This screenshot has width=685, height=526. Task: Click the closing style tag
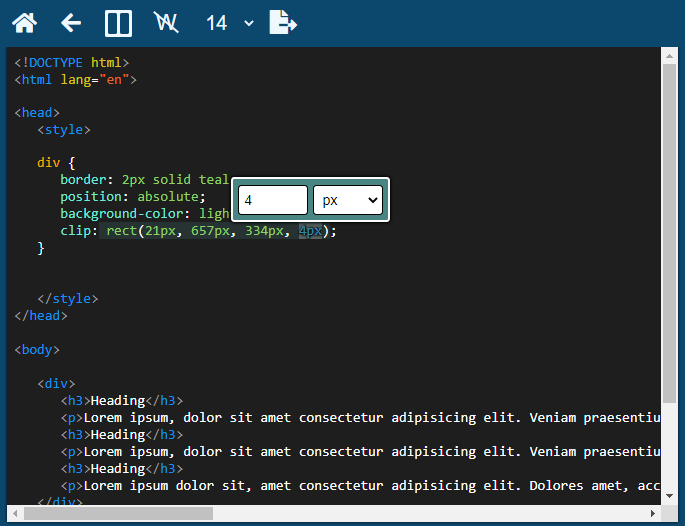[x=68, y=299]
